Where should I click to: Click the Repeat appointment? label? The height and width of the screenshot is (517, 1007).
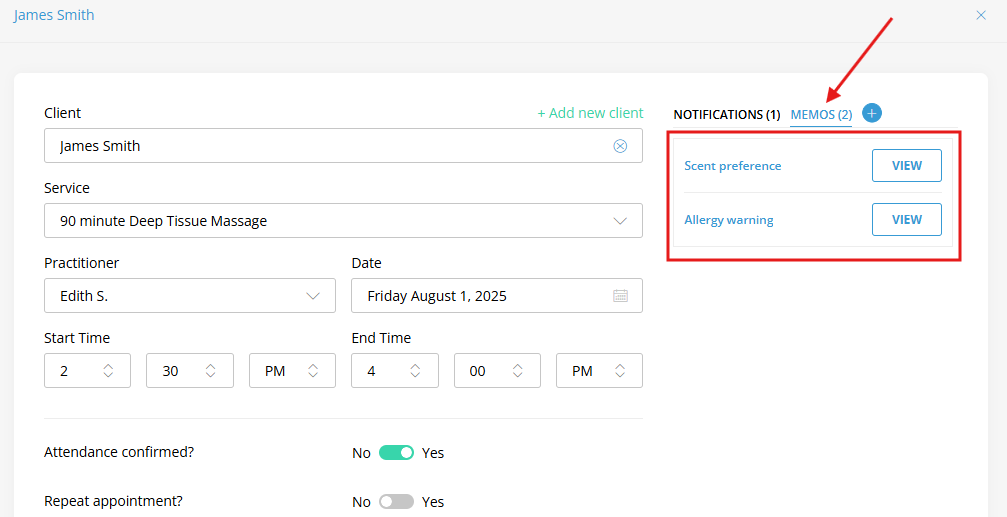114,501
